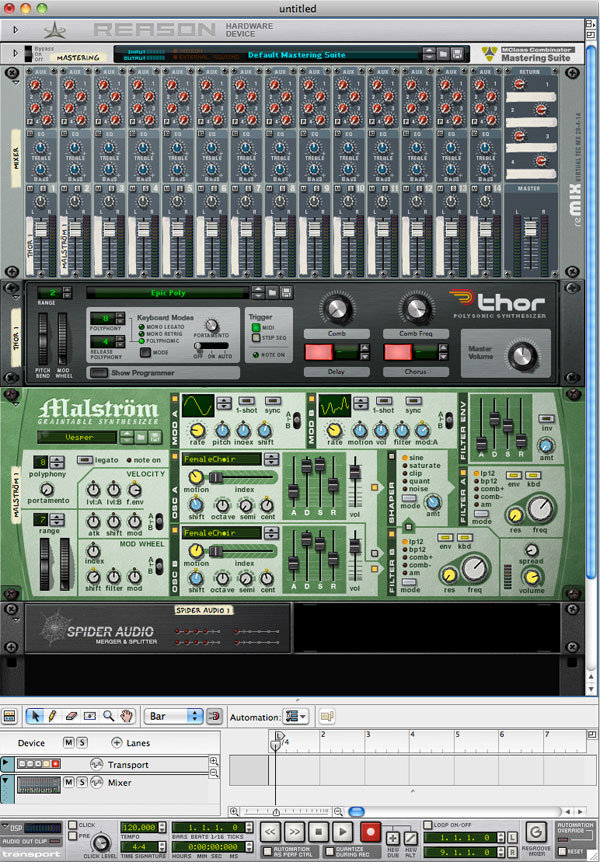
Task: Expand the Mastering Combinator fold triangle
Action: pyautogui.click(x=15, y=53)
